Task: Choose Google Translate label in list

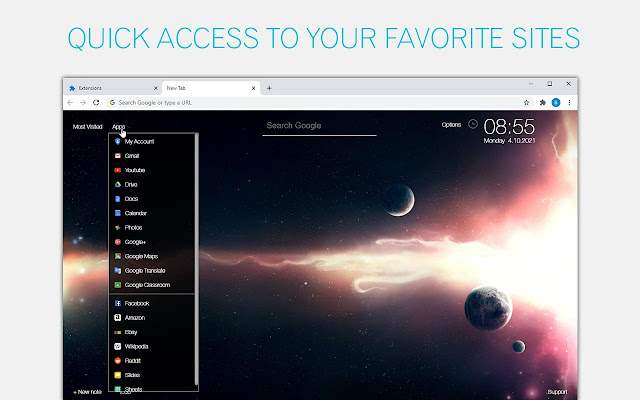Action: (x=145, y=271)
